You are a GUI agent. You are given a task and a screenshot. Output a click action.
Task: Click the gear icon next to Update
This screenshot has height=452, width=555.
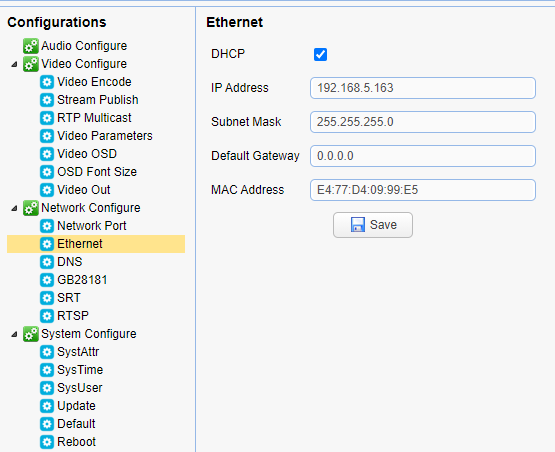pyautogui.click(x=47, y=406)
